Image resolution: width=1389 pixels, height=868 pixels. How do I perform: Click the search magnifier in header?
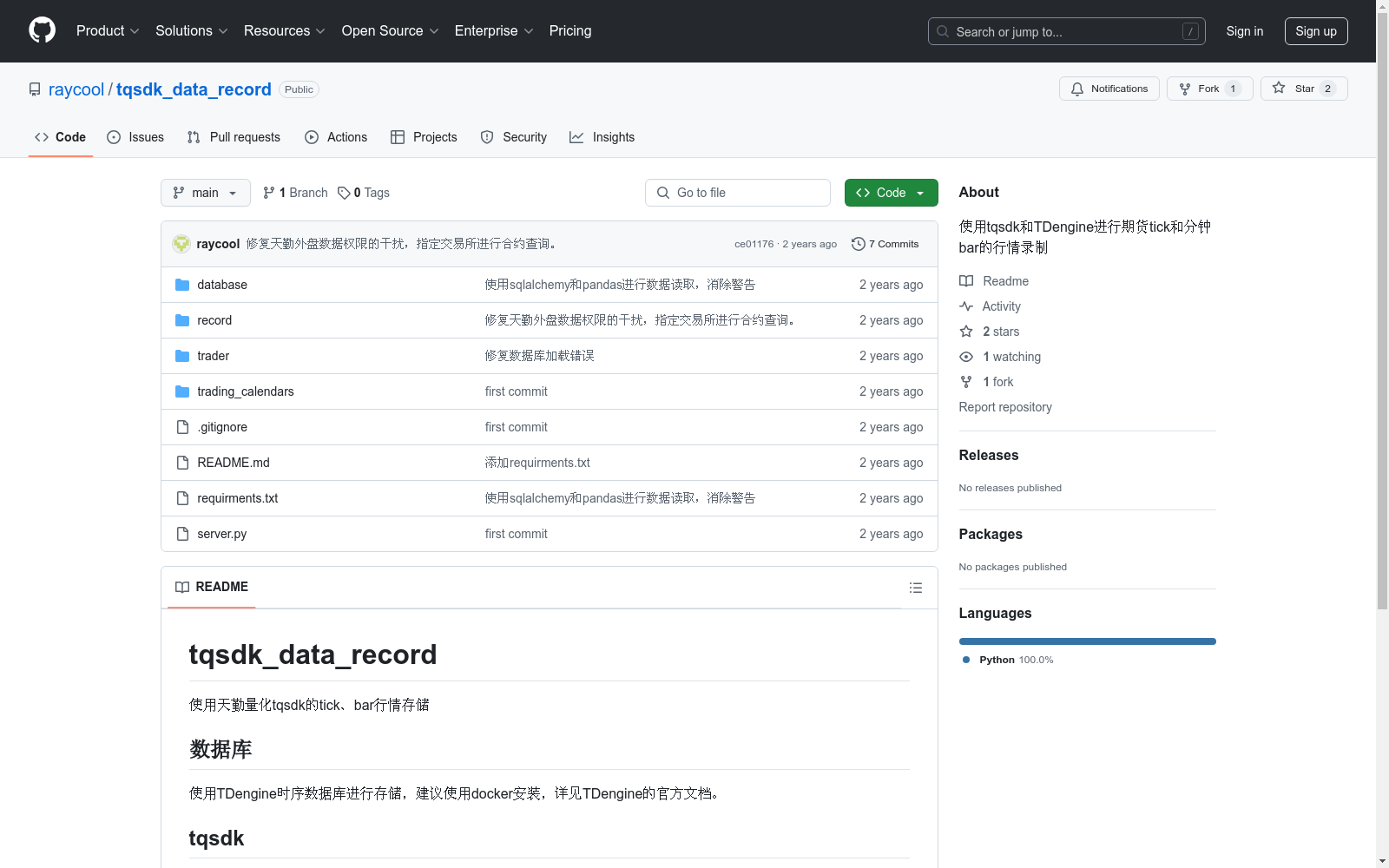(x=943, y=31)
